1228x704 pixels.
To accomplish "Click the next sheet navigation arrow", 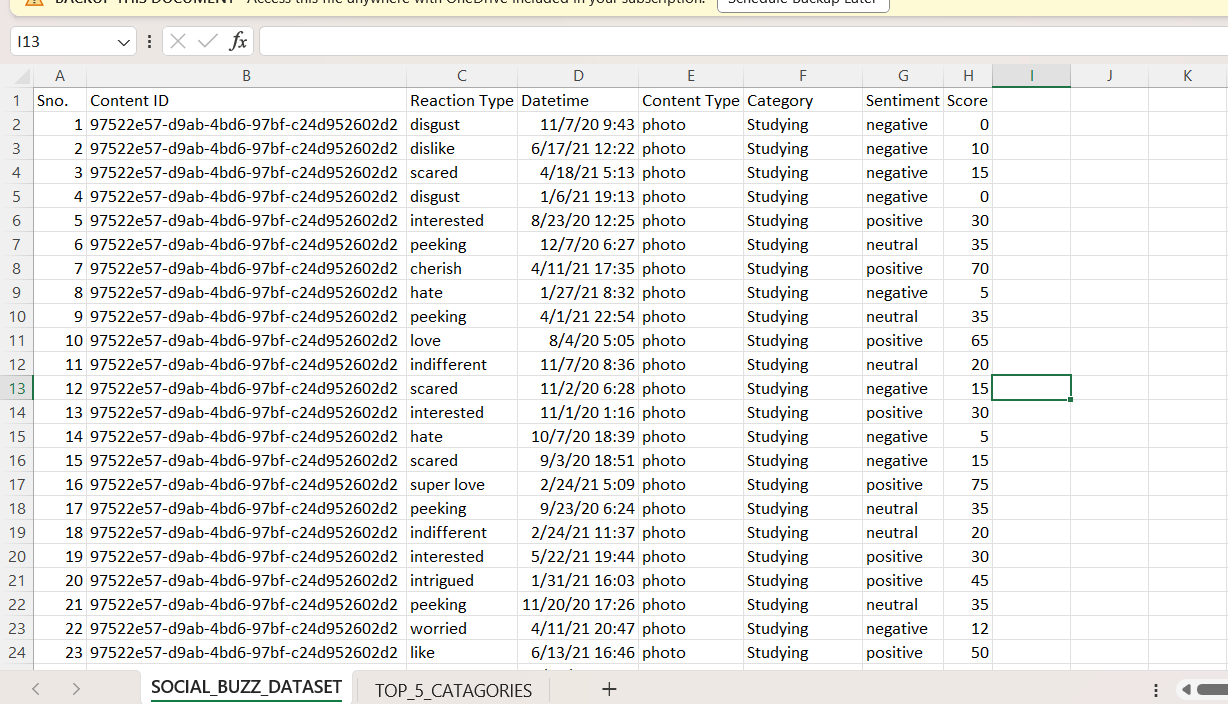I will pos(76,689).
